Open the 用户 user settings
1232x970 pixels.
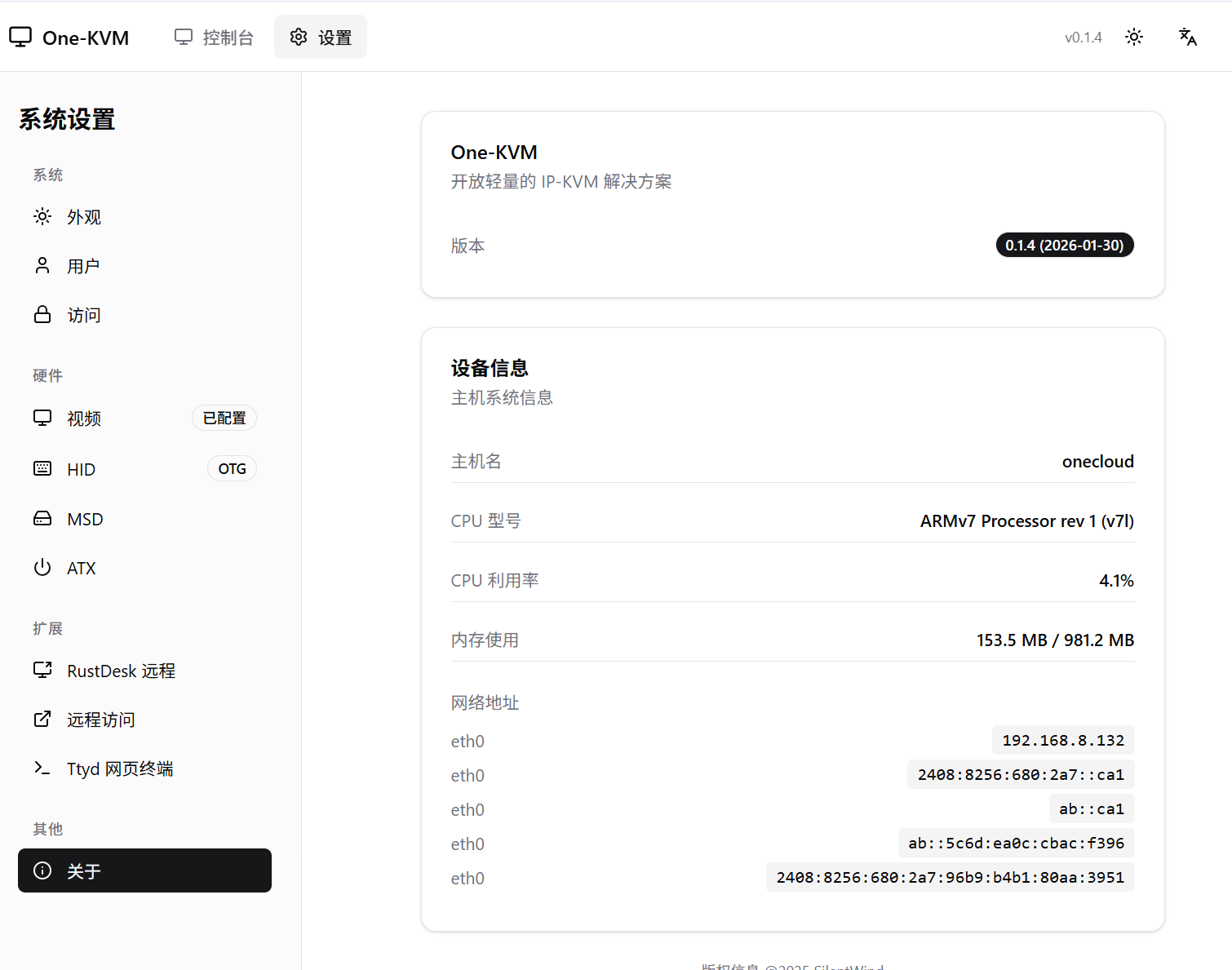click(83, 266)
